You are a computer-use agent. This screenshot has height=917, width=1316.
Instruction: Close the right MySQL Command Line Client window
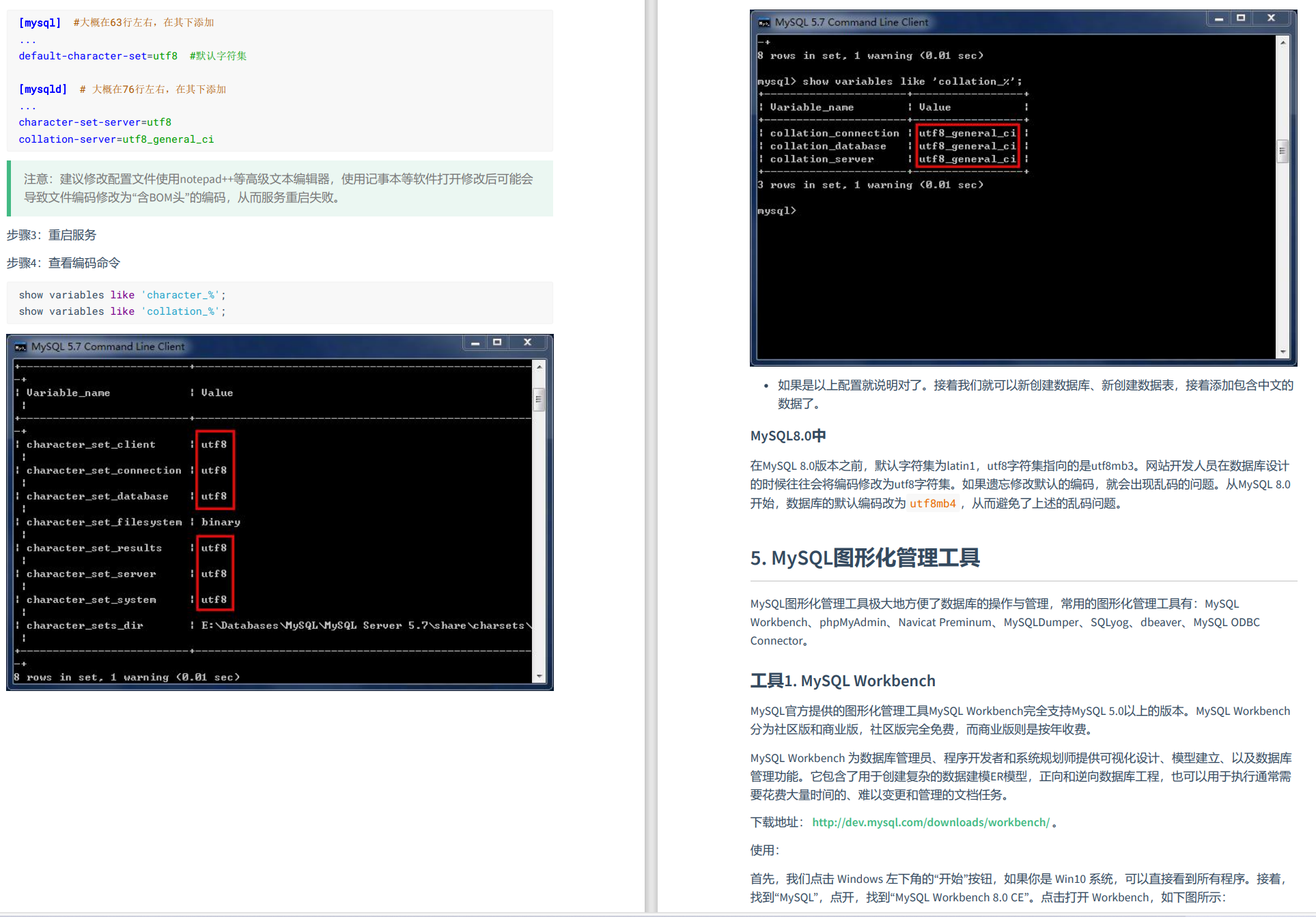tap(1271, 18)
